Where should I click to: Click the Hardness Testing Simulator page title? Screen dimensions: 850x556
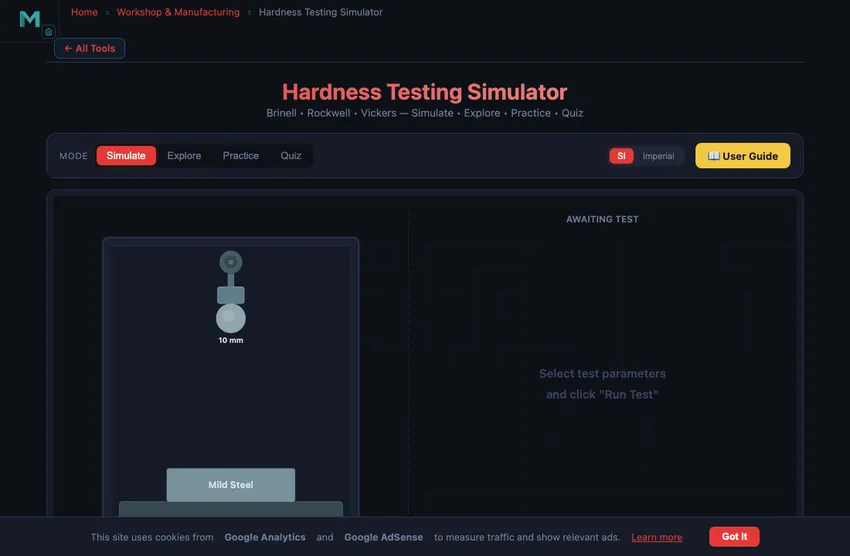pos(424,92)
